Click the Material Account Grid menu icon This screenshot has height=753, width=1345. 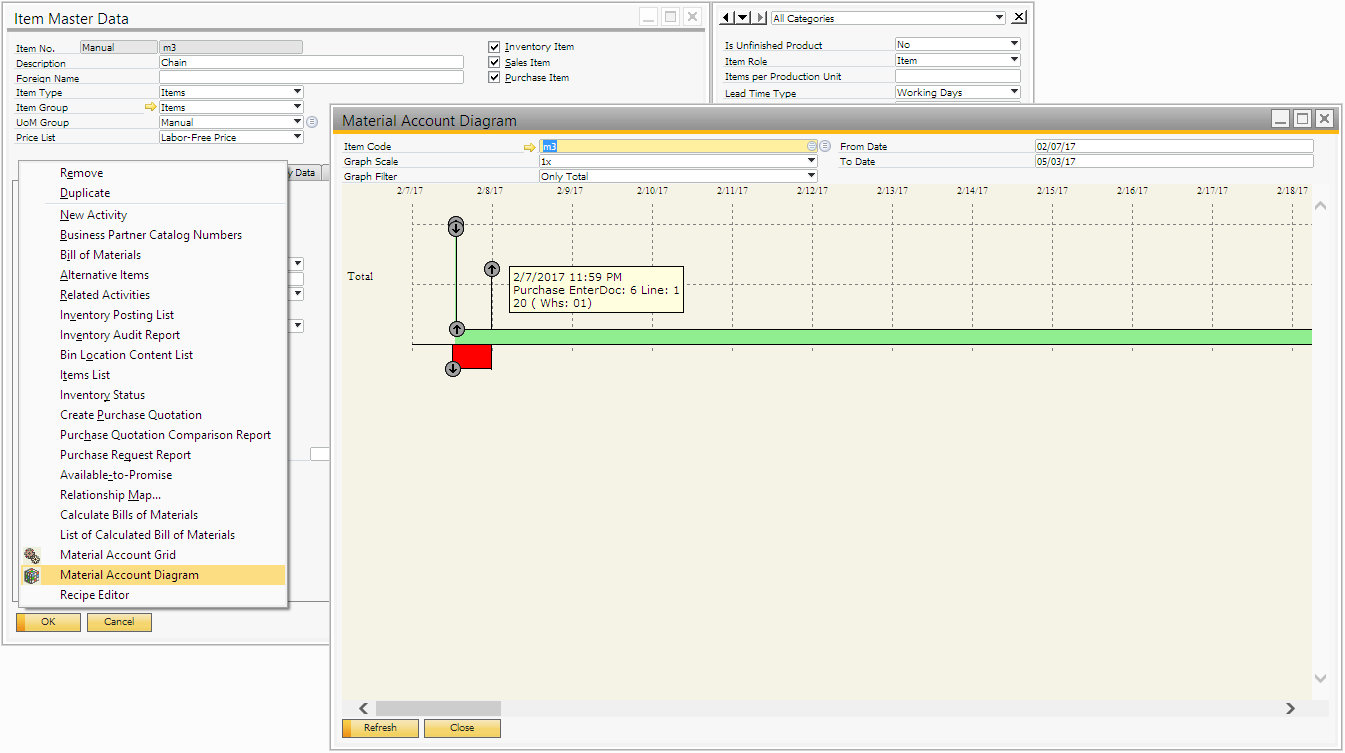pos(32,555)
